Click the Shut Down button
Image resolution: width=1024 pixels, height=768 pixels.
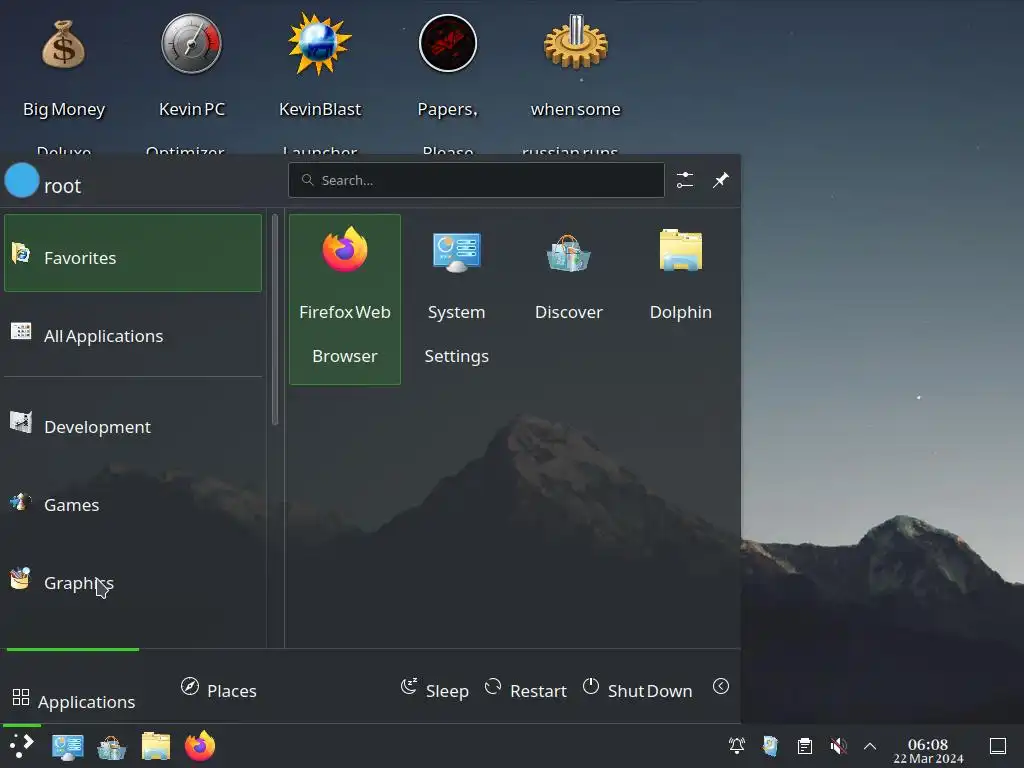(637, 690)
